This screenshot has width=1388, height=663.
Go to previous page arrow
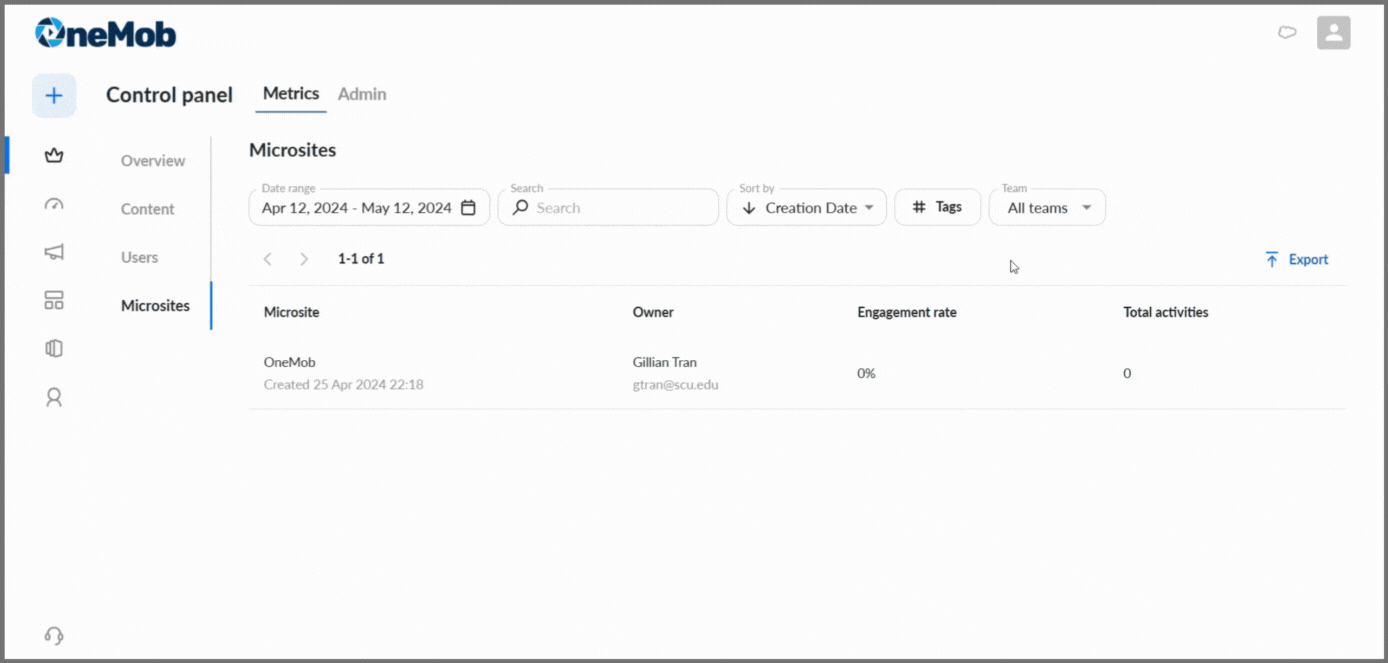click(x=267, y=259)
